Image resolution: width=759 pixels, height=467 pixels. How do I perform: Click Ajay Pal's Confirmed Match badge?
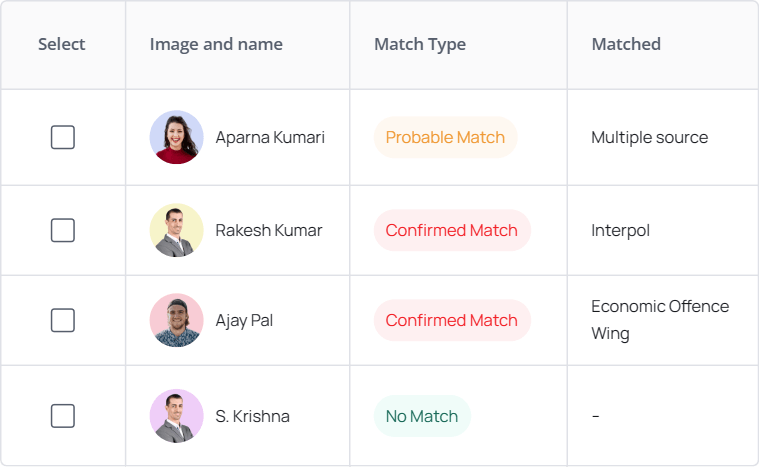coord(451,320)
